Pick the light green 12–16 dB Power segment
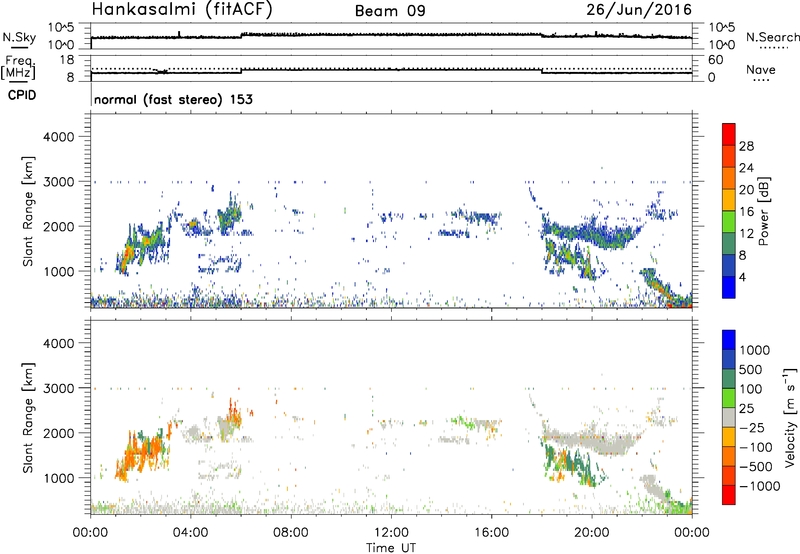Viewport: 800px width, 554px height. pyautogui.click(x=729, y=222)
